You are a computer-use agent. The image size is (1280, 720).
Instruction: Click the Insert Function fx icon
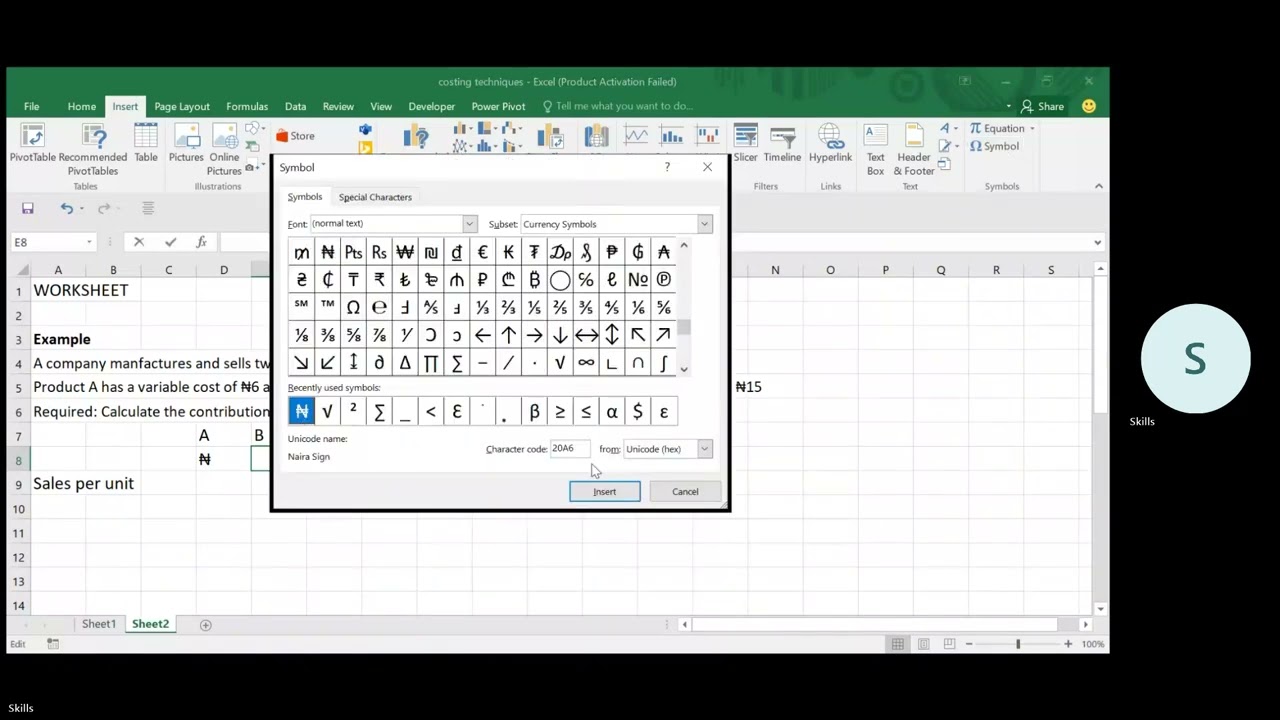pos(201,242)
